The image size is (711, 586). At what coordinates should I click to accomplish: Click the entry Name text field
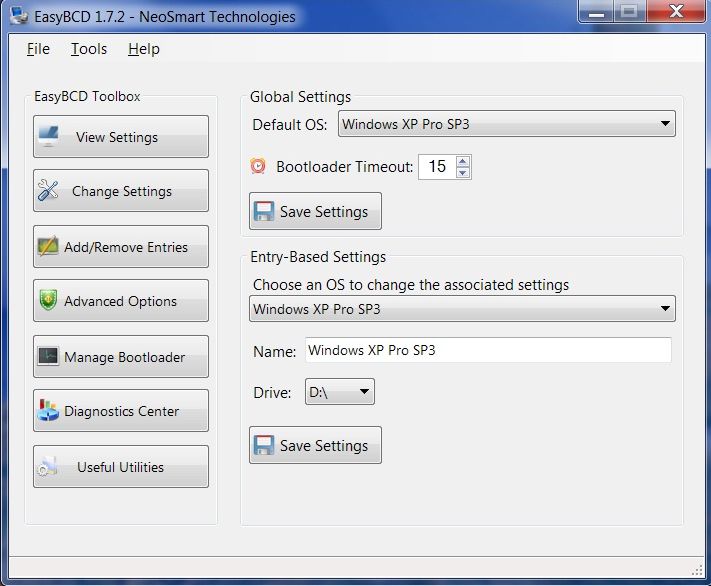[488, 350]
